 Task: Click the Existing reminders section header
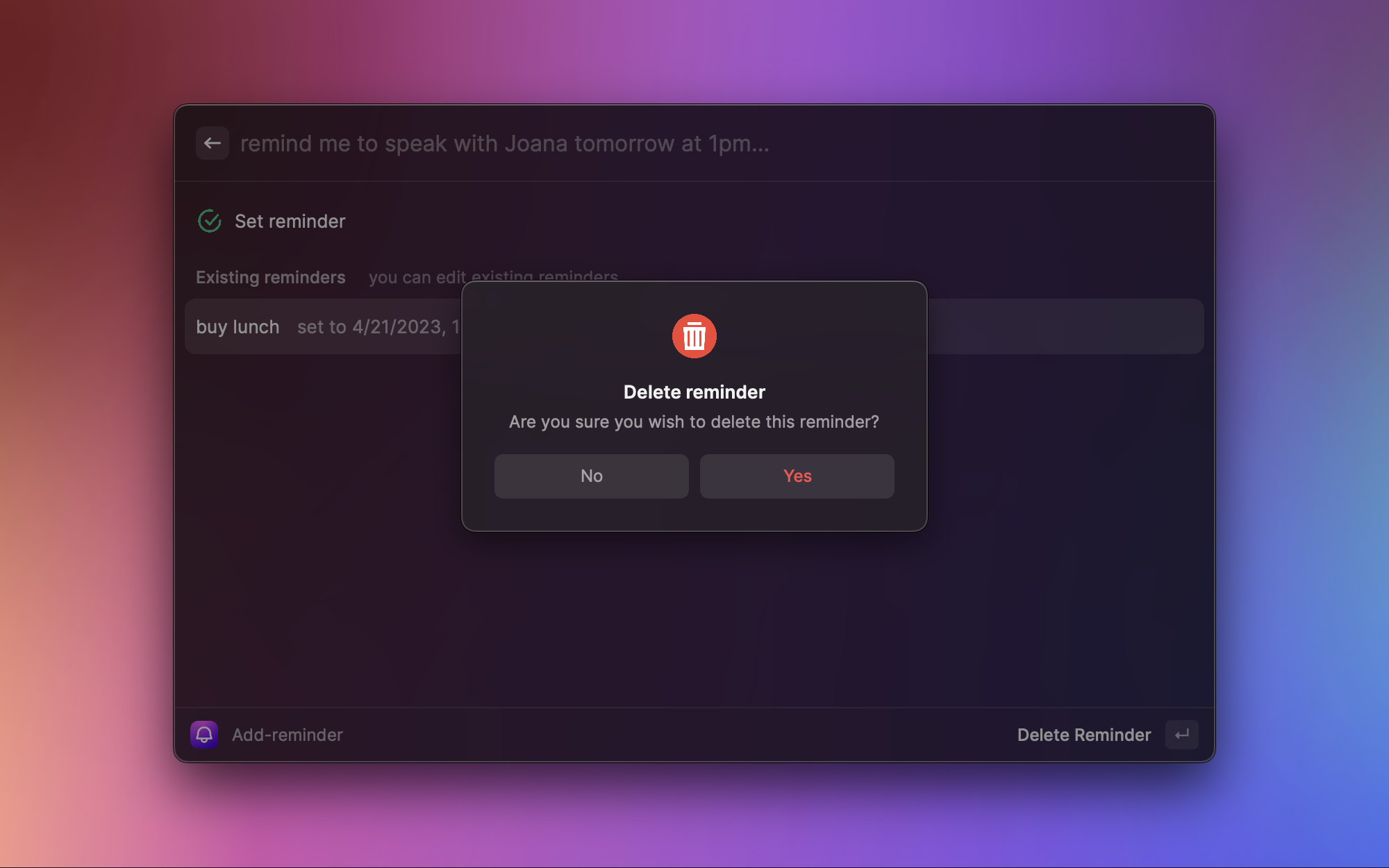pos(270,277)
